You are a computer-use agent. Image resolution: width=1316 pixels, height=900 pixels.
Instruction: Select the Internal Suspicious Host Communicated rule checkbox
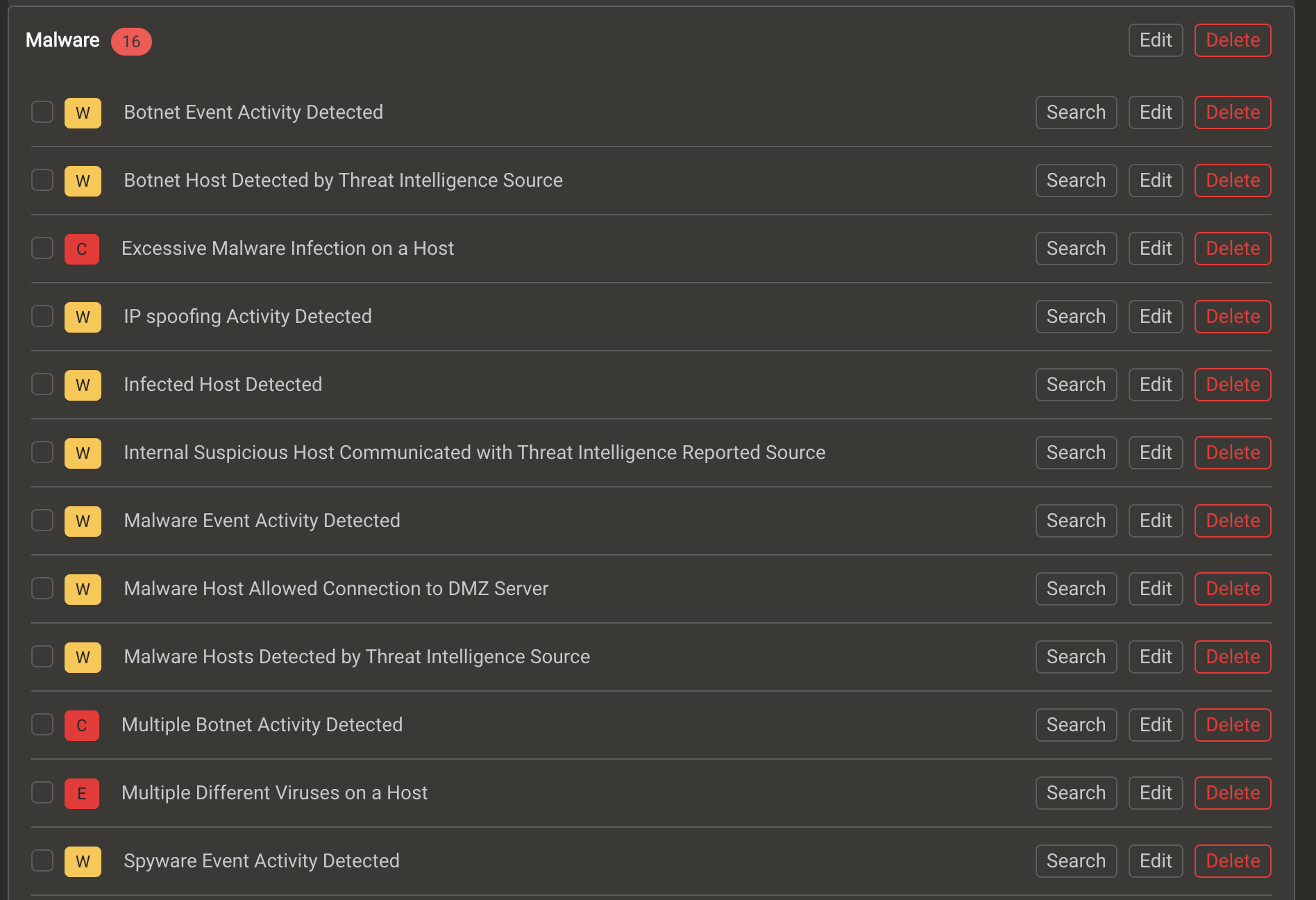pyautogui.click(x=42, y=452)
